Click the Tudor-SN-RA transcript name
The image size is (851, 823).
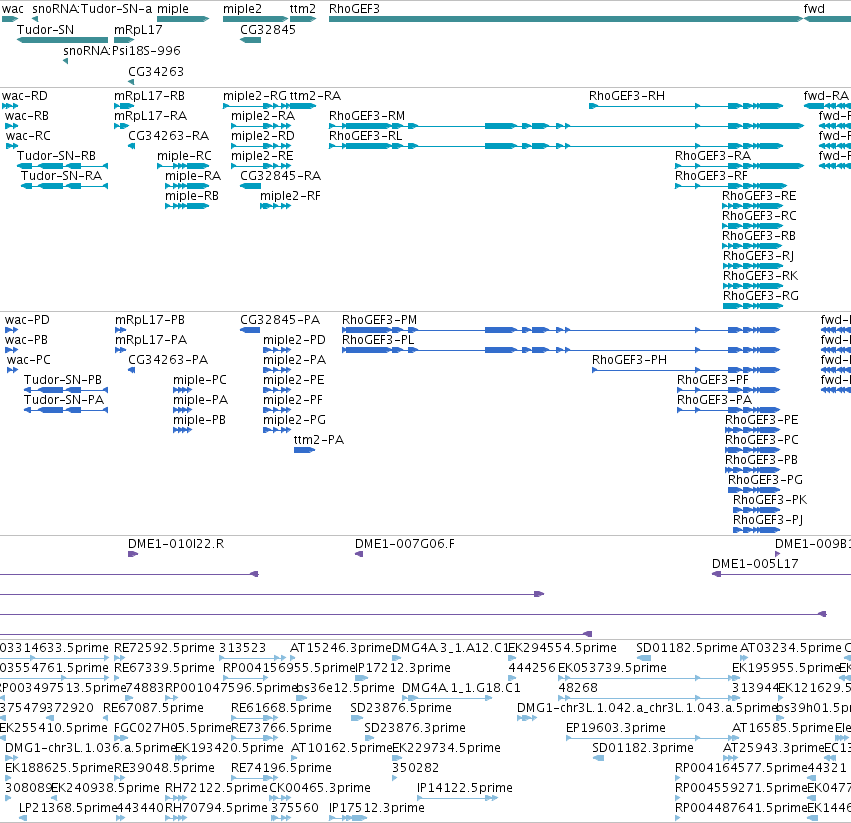[61, 176]
